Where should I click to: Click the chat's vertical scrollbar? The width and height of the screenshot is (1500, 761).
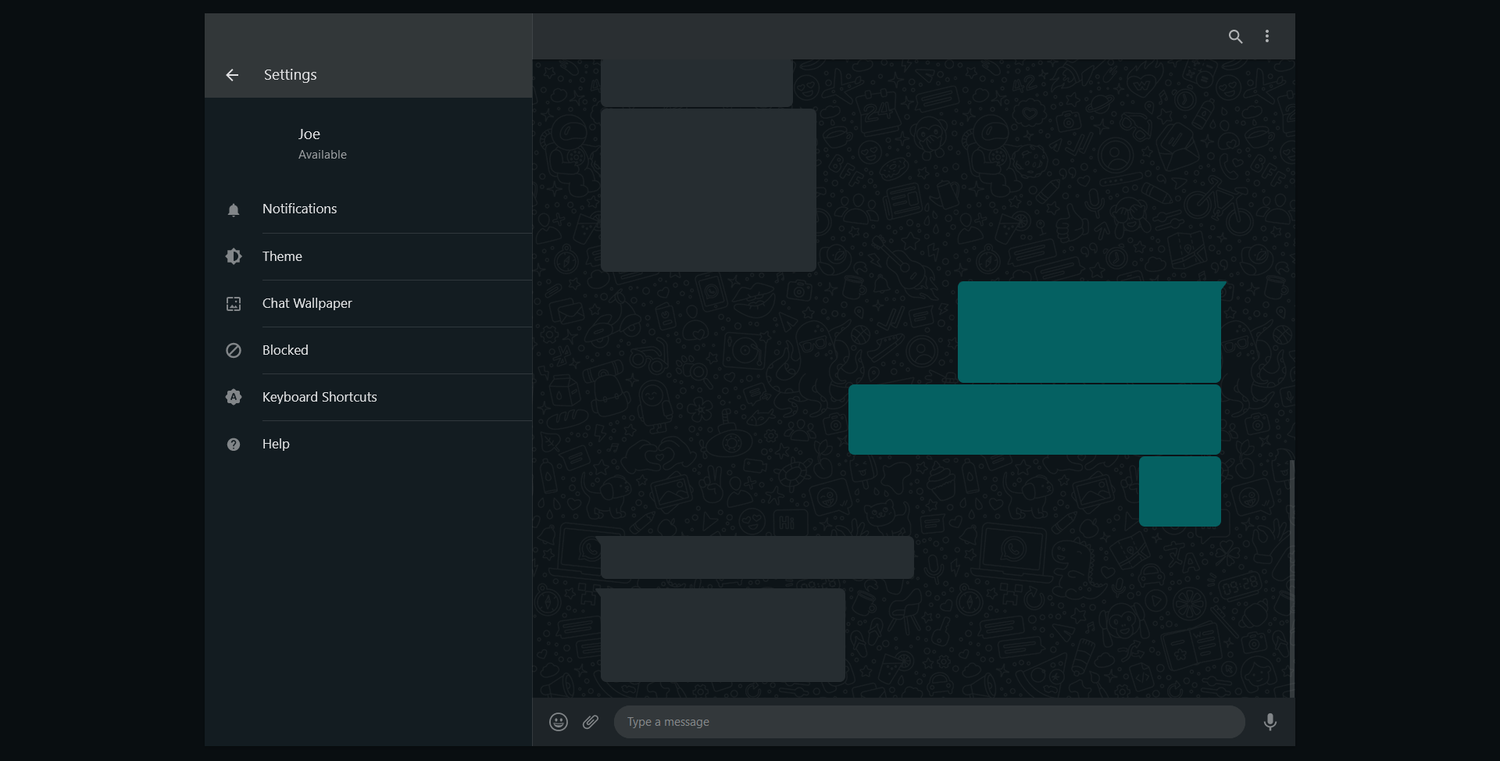[1292, 578]
